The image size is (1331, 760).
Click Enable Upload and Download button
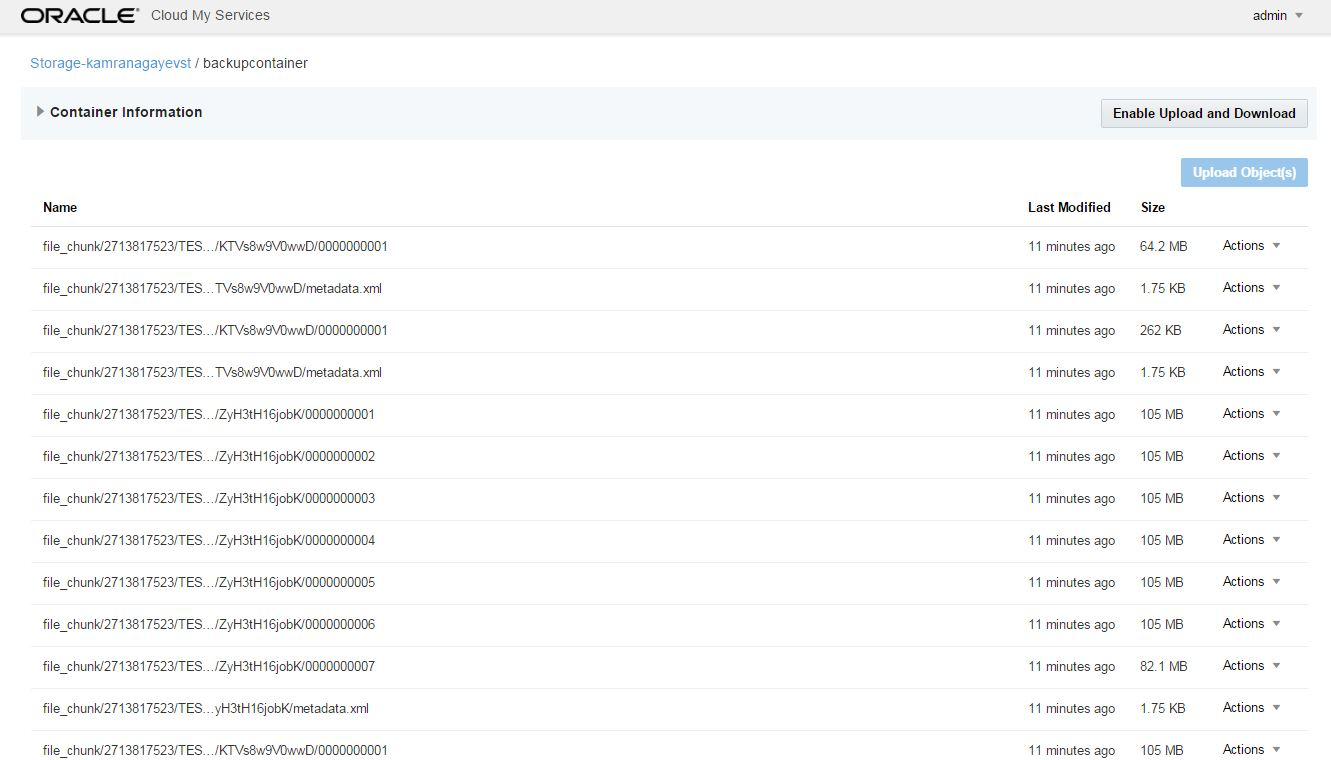1203,113
